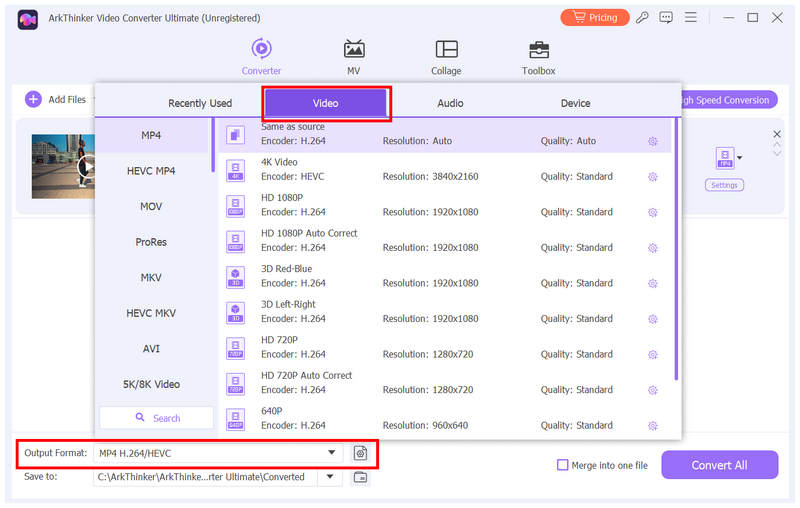Expand the Save to path dropdown

[x=330, y=477]
